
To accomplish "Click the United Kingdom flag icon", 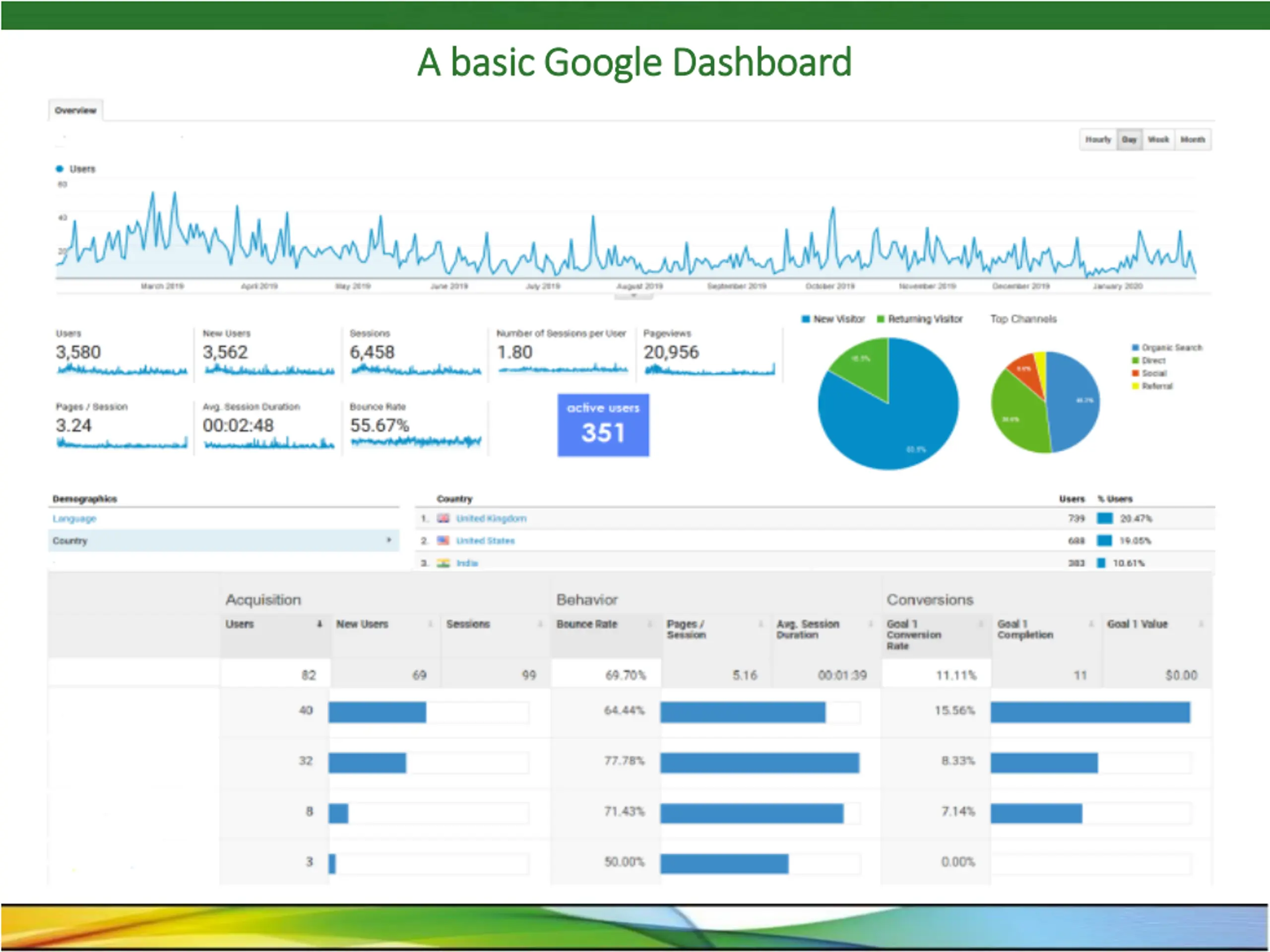I will tap(443, 518).
